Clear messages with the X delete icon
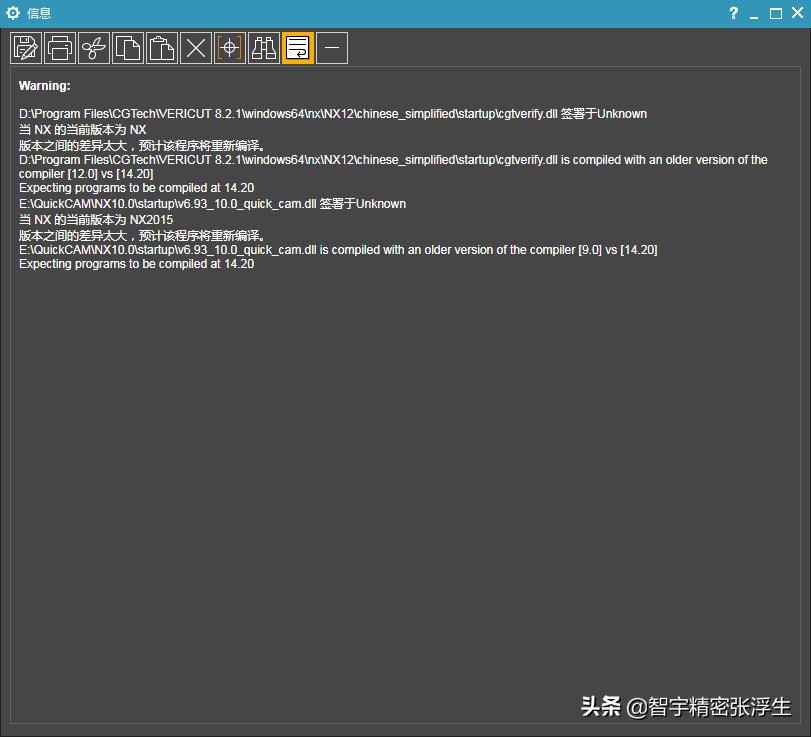The image size is (811, 737). coord(195,47)
